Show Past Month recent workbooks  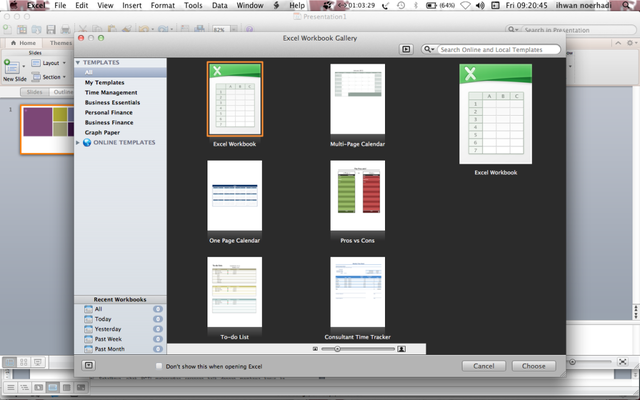[109, 349]
